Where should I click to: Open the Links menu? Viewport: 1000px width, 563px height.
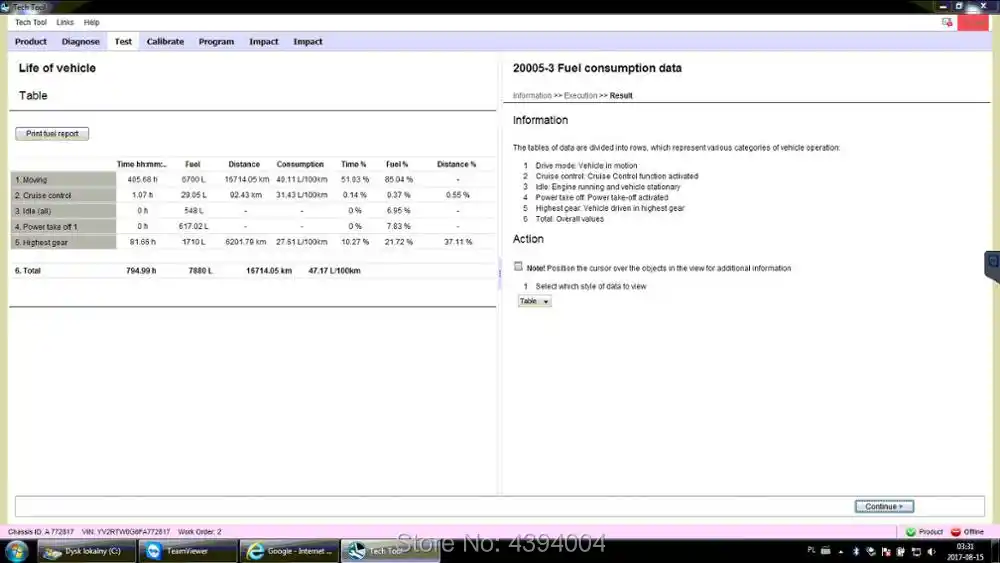click(x=64, y=22)
